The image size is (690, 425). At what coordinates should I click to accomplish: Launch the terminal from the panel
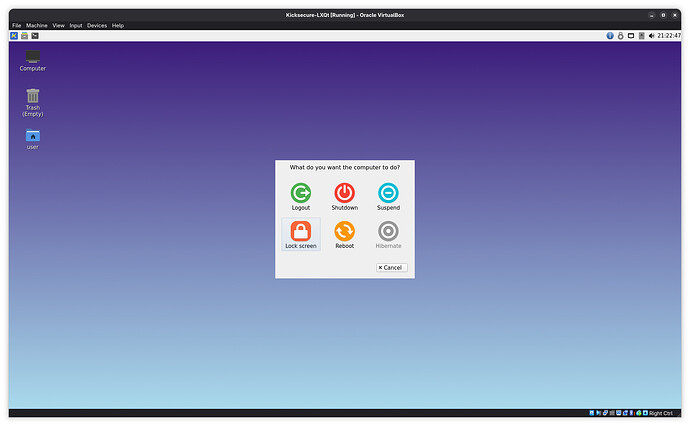pos(37,36)
